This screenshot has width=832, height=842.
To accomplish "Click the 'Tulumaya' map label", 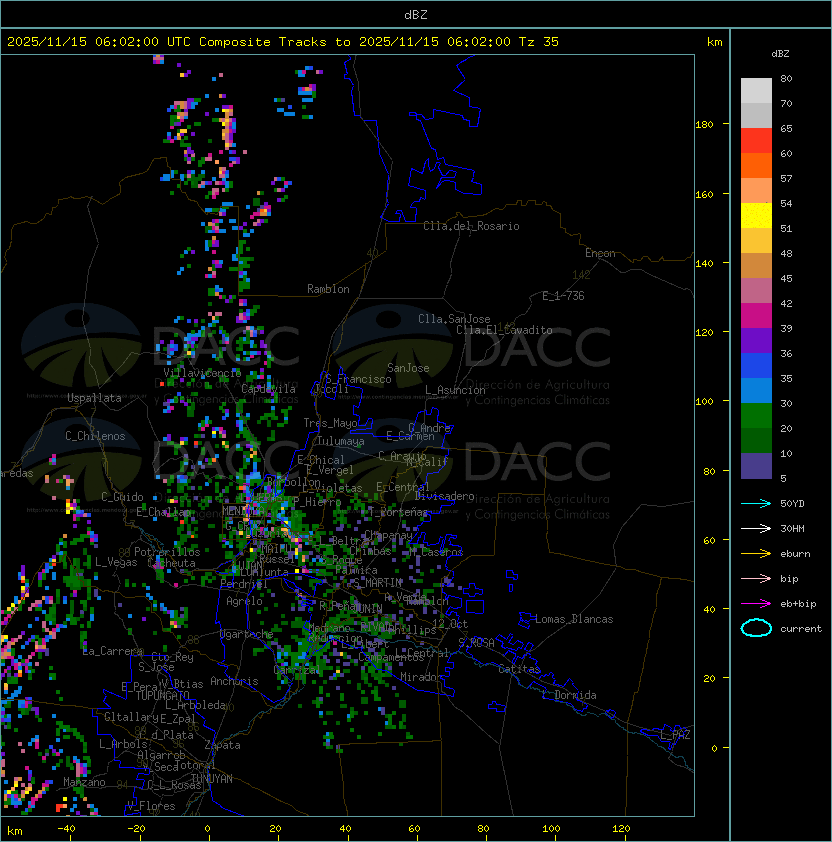I will (341, 441).
